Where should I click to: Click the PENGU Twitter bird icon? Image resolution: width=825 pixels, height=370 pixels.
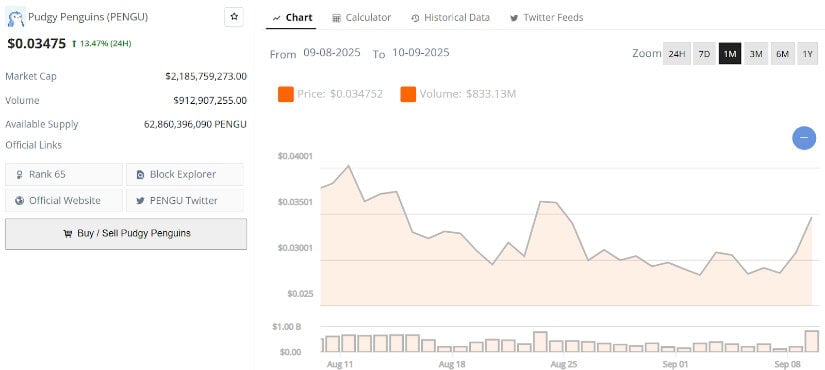pos(140,201)
